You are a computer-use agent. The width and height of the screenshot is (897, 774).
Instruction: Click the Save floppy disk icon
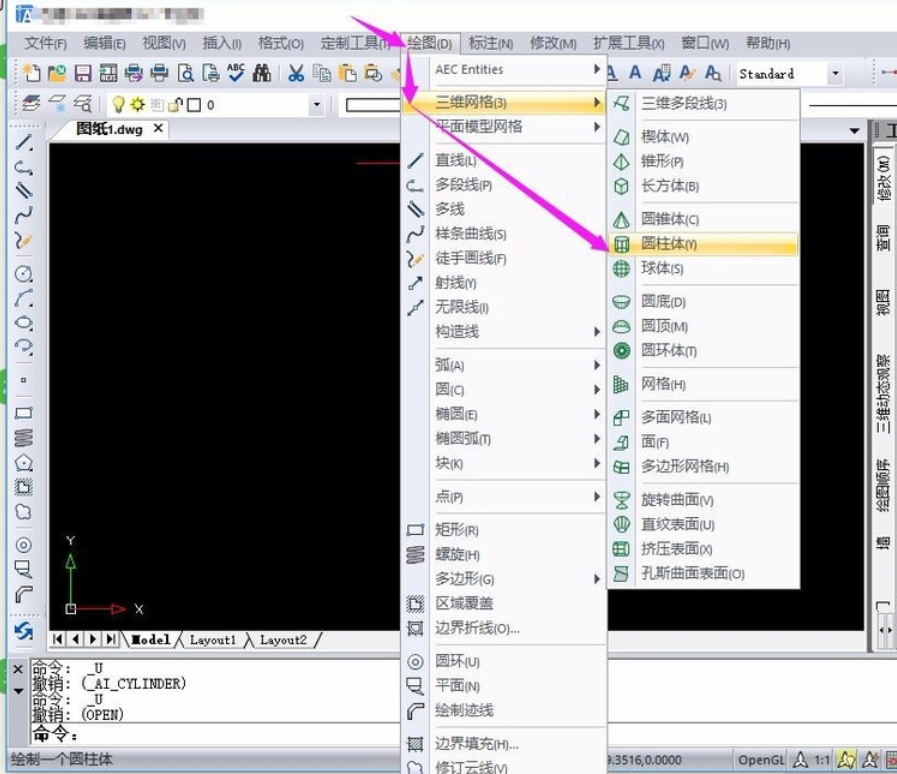(x=83, y=73)
